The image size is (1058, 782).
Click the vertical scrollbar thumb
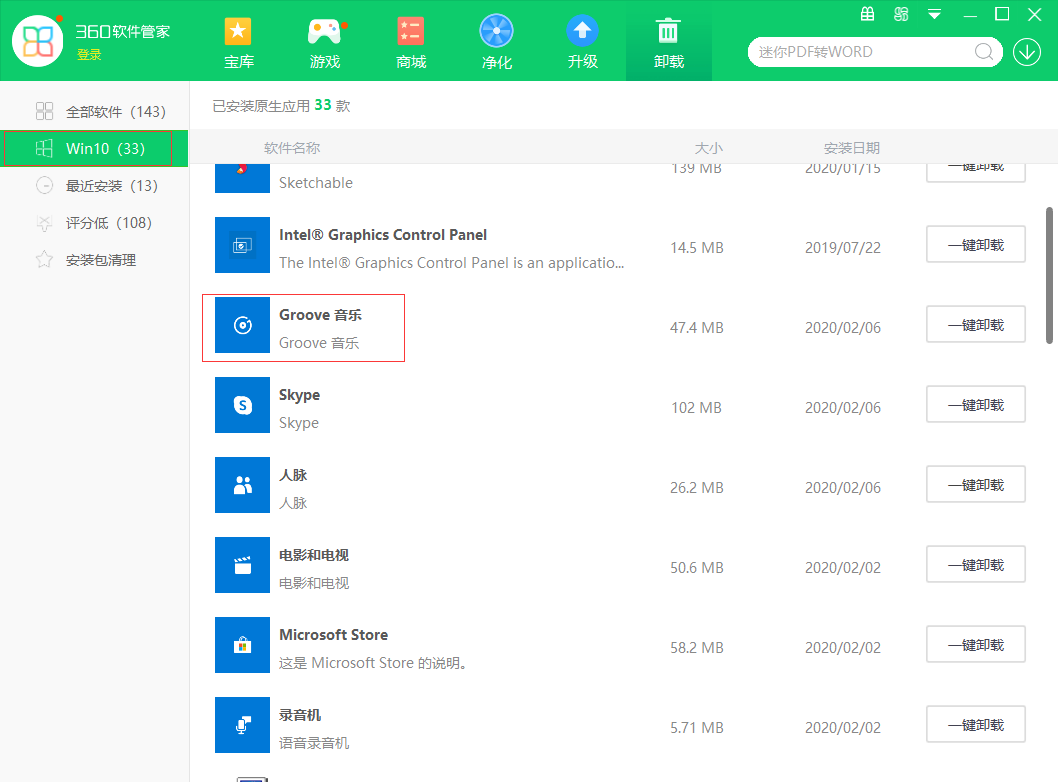pos(1049,275)
